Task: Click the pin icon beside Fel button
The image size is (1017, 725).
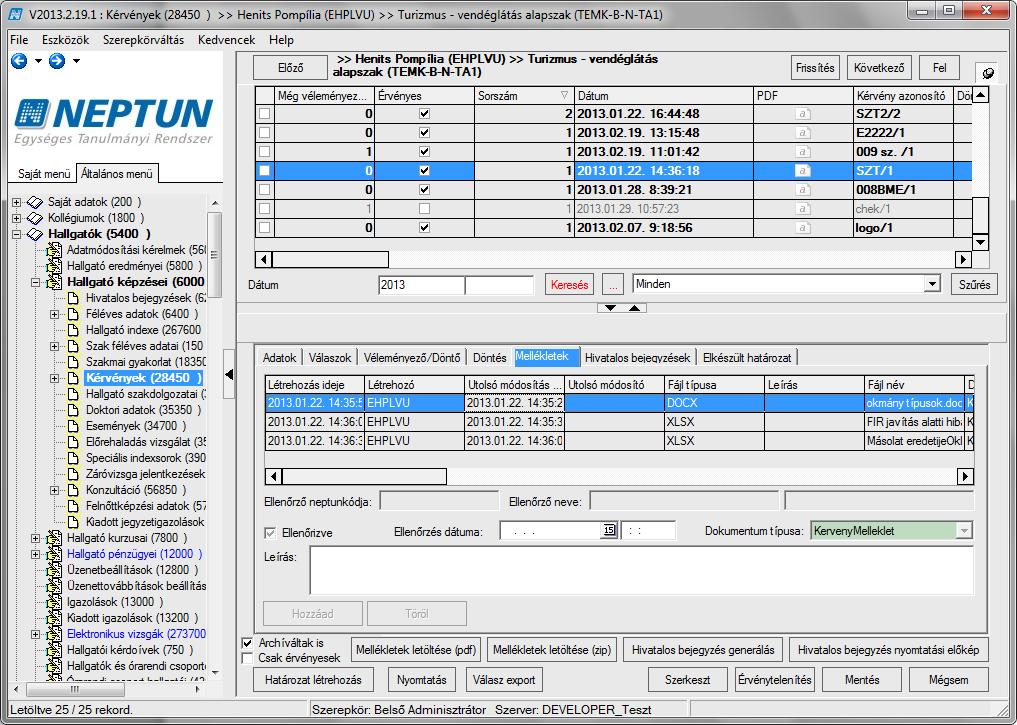Action: tap(988, 73)
